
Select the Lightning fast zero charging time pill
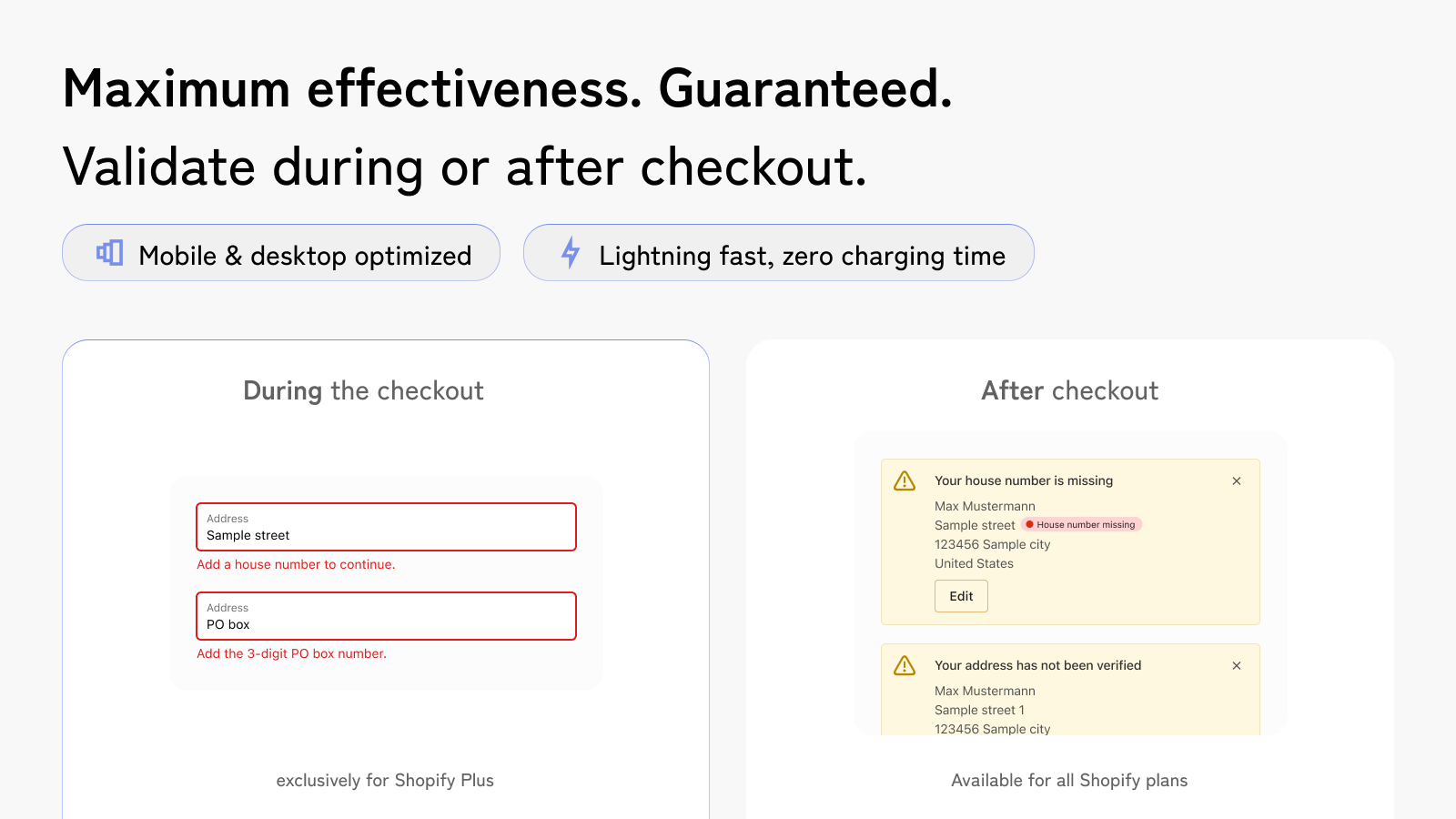(778, 253)
